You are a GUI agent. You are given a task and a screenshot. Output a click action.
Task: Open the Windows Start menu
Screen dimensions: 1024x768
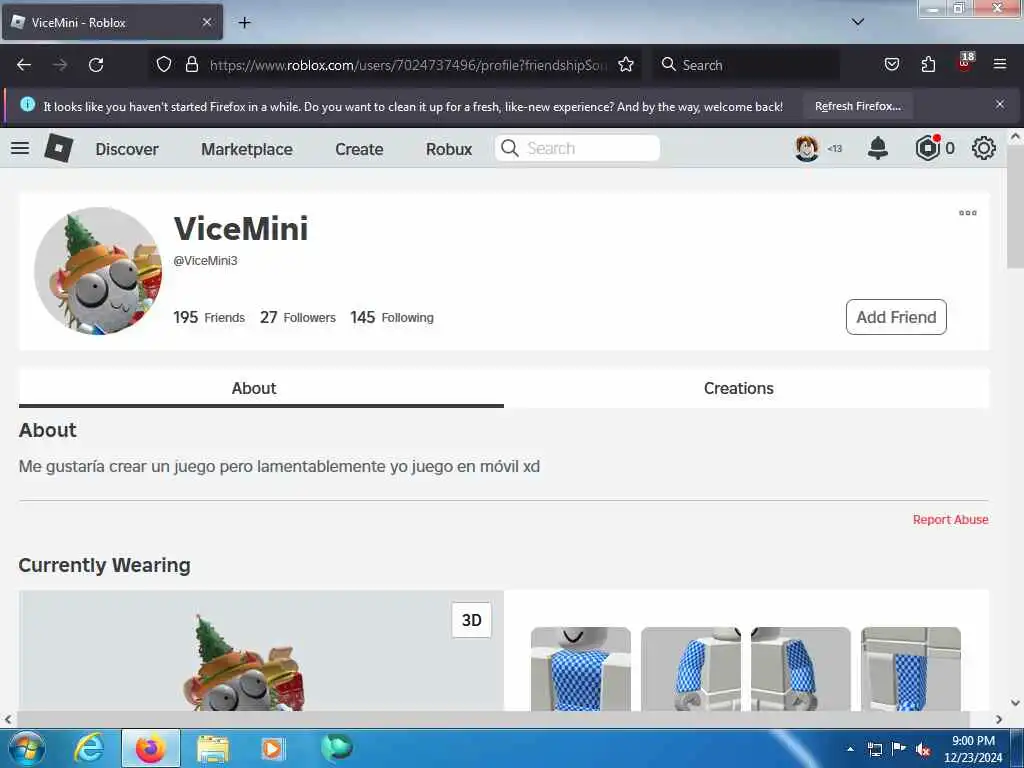point(25,748)
